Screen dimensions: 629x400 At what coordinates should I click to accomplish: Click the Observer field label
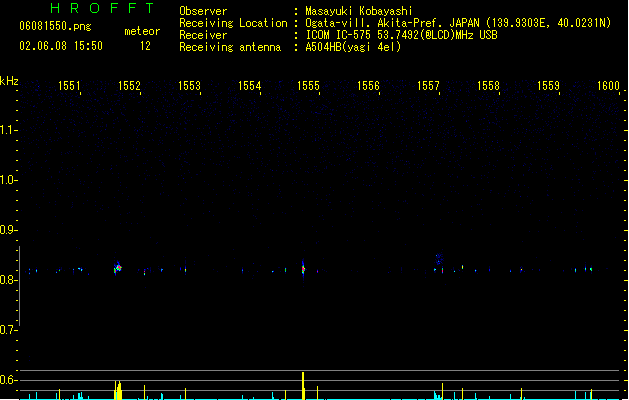(x=203, y=11)
